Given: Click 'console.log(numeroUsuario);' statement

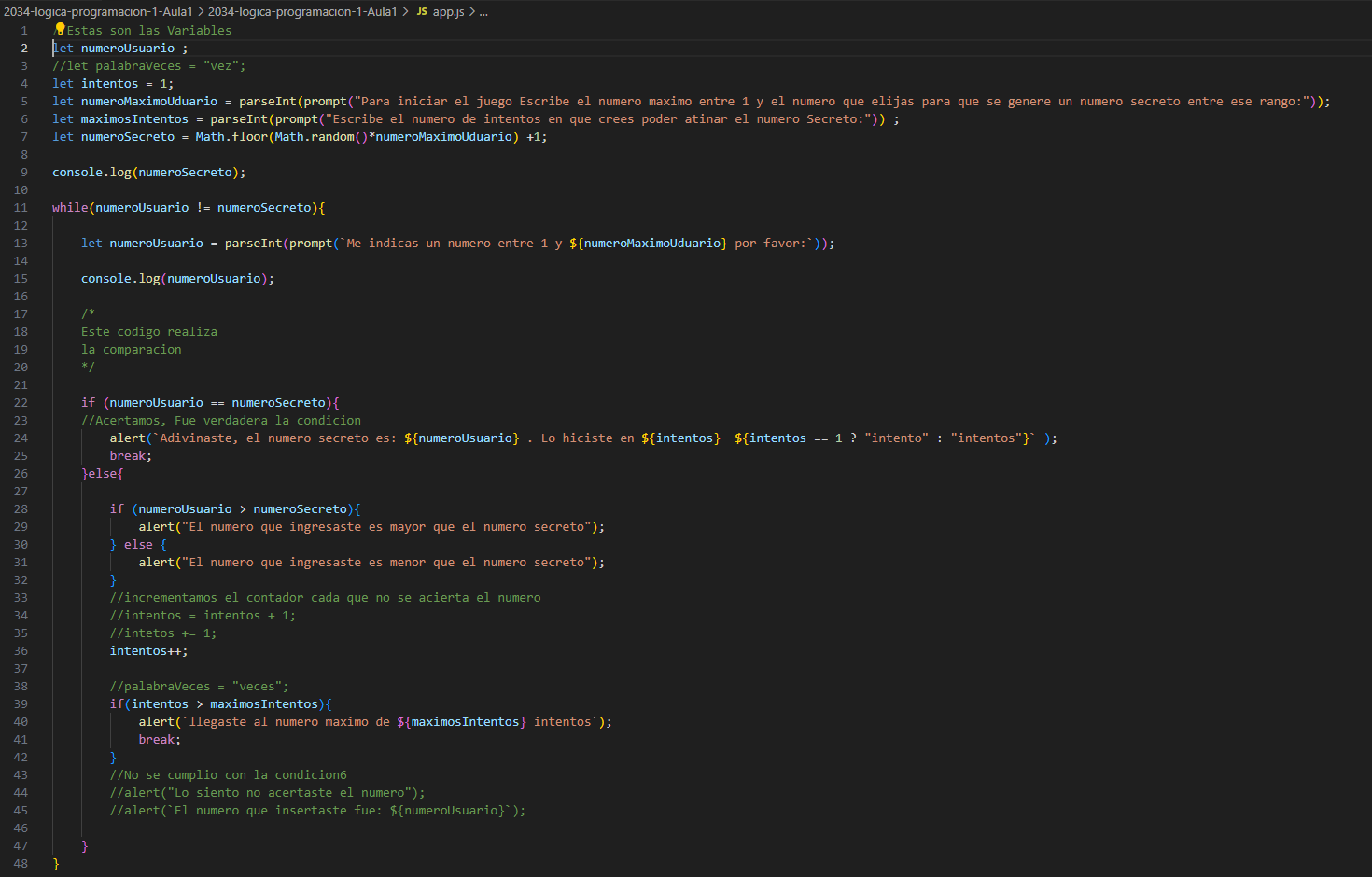Looking at the screenshot, I should point(177,278).
